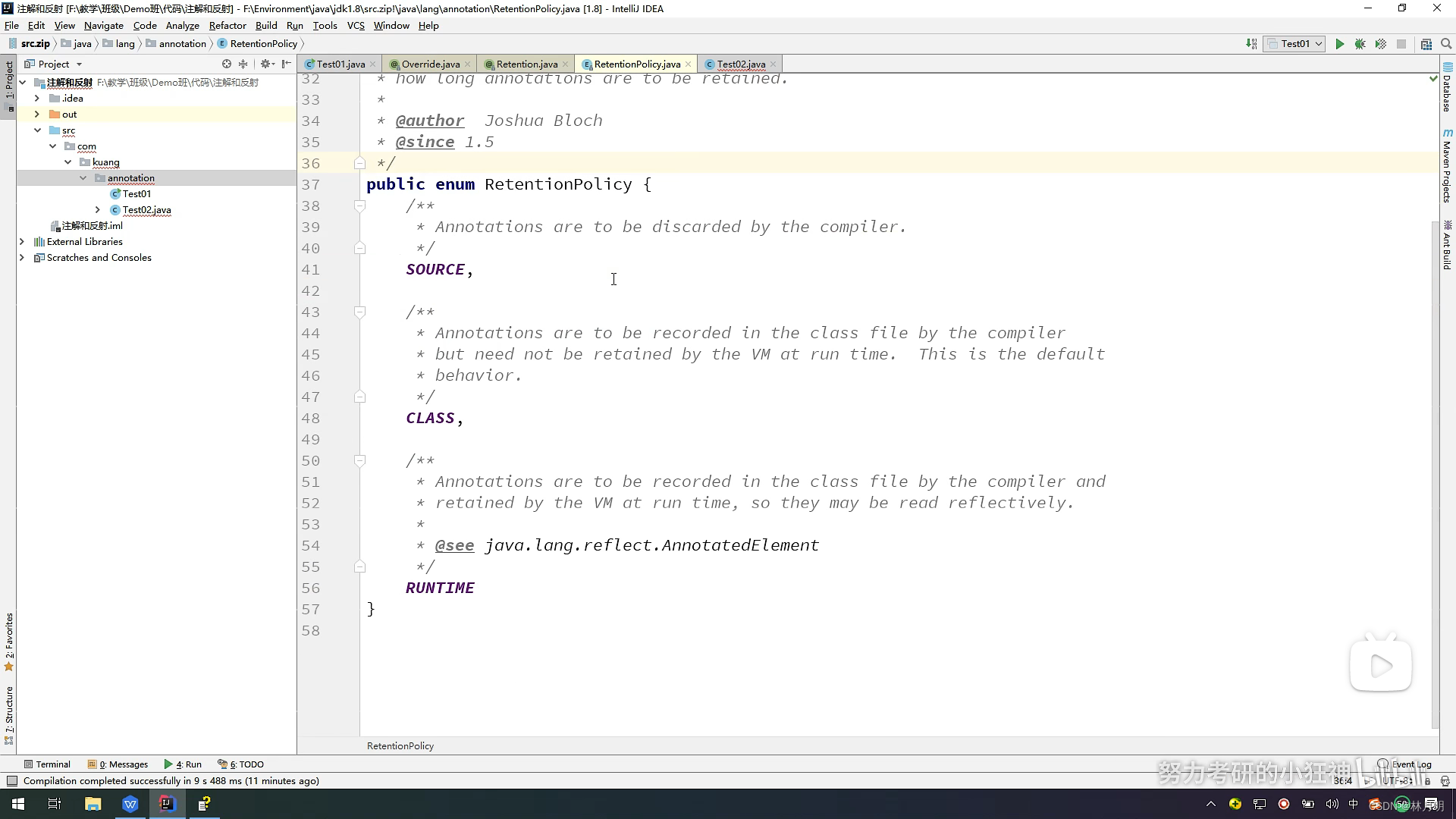Toggle tool window buttons at bottom-left corner
Viewport: 1456px width, 819px height.
(11, 781)
